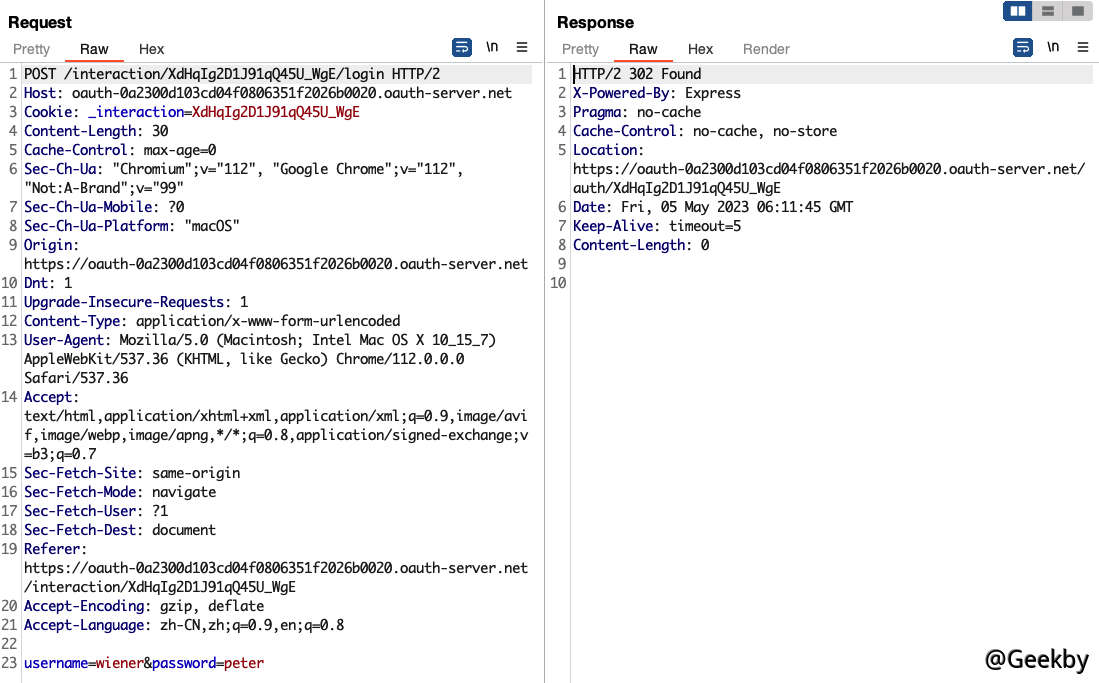Viewport: 1099px width, 683px height.
Task: Switch to the Response Pretty tab
Action: pos(580,49)
